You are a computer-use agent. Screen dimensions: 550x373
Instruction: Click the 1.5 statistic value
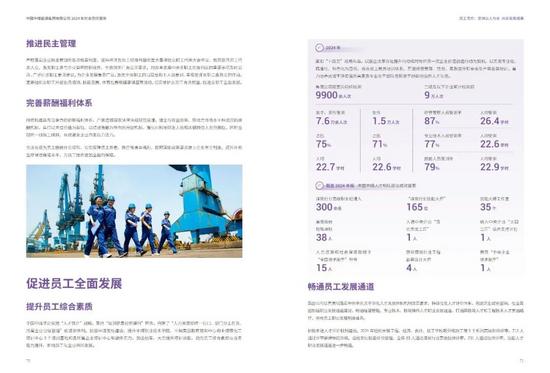[379, 121]
